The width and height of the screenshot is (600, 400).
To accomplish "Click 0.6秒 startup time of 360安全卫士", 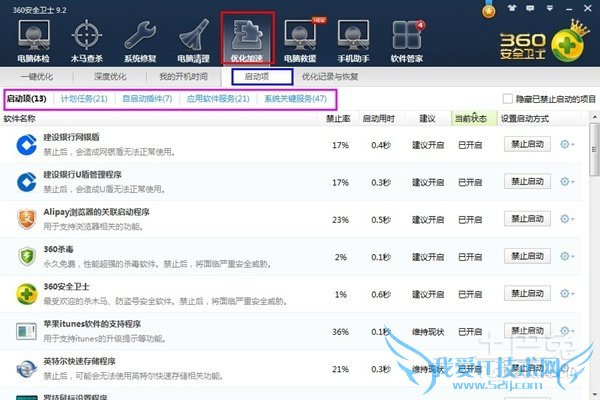I will click(381, 295).
